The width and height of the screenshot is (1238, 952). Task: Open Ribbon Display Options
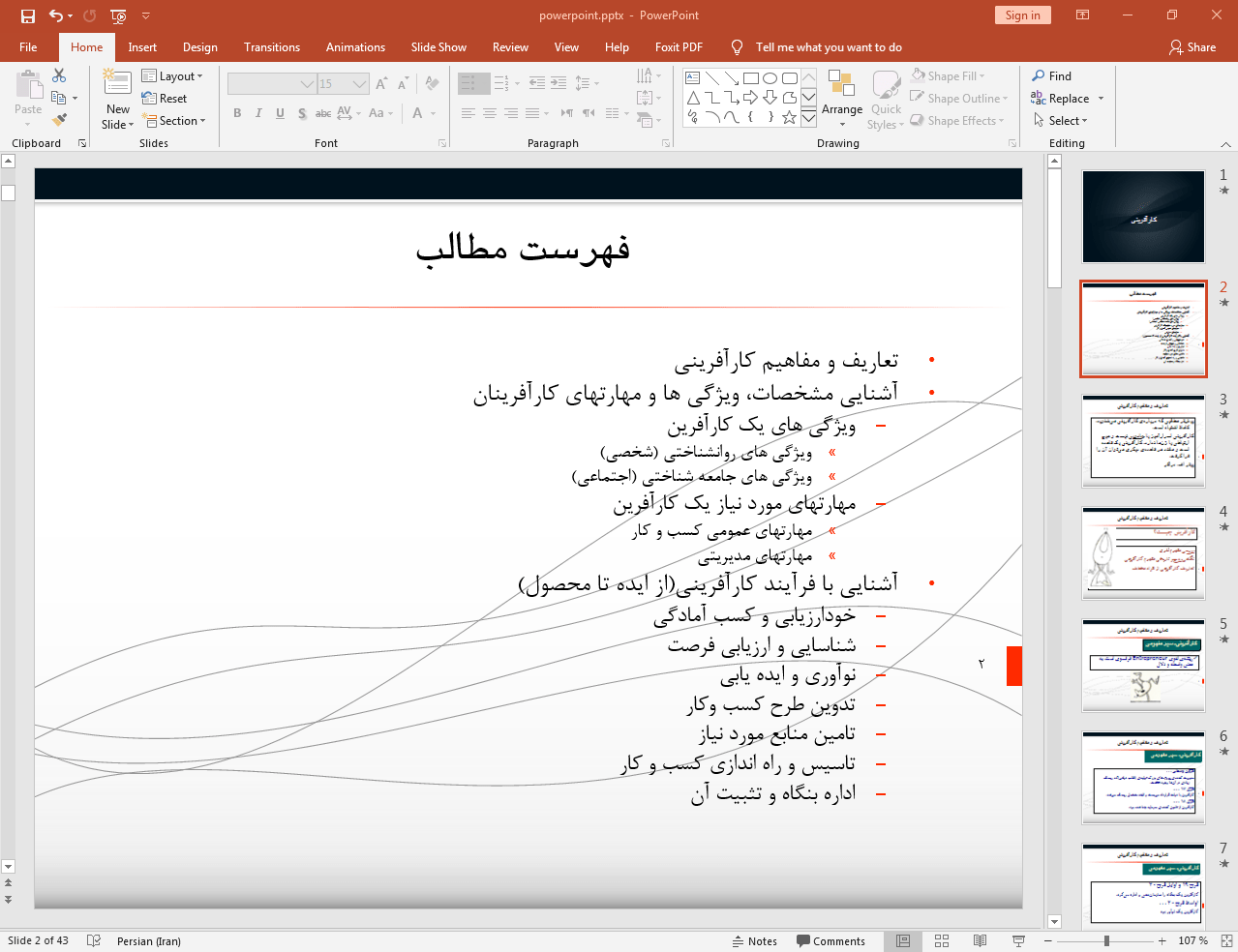[x=1083, y=15]
